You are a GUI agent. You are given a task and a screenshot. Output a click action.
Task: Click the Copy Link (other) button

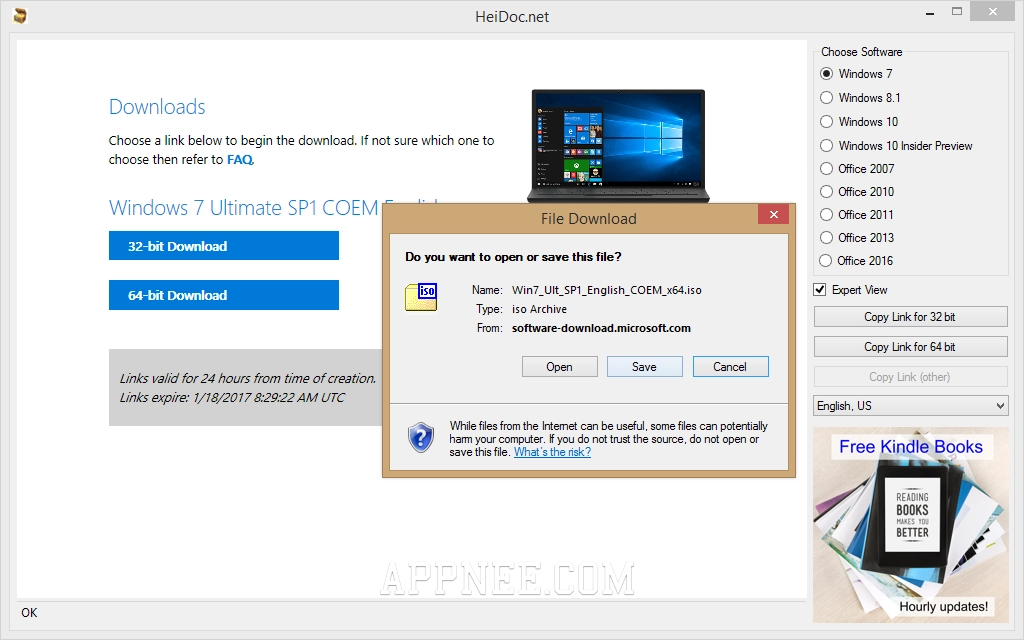(x=910, y=377)
